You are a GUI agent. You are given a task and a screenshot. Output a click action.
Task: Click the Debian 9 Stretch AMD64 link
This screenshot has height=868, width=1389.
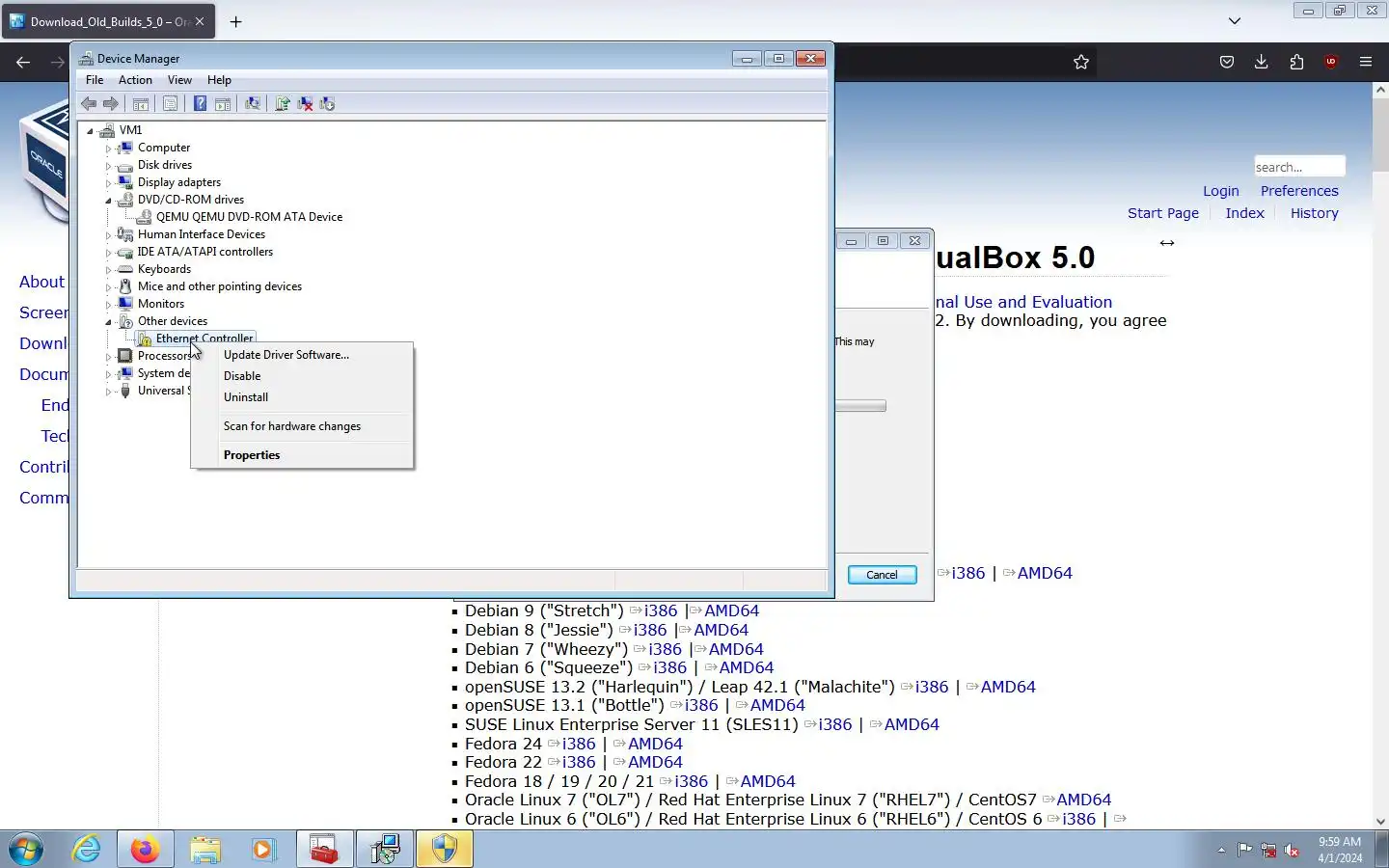click(731, 610)
